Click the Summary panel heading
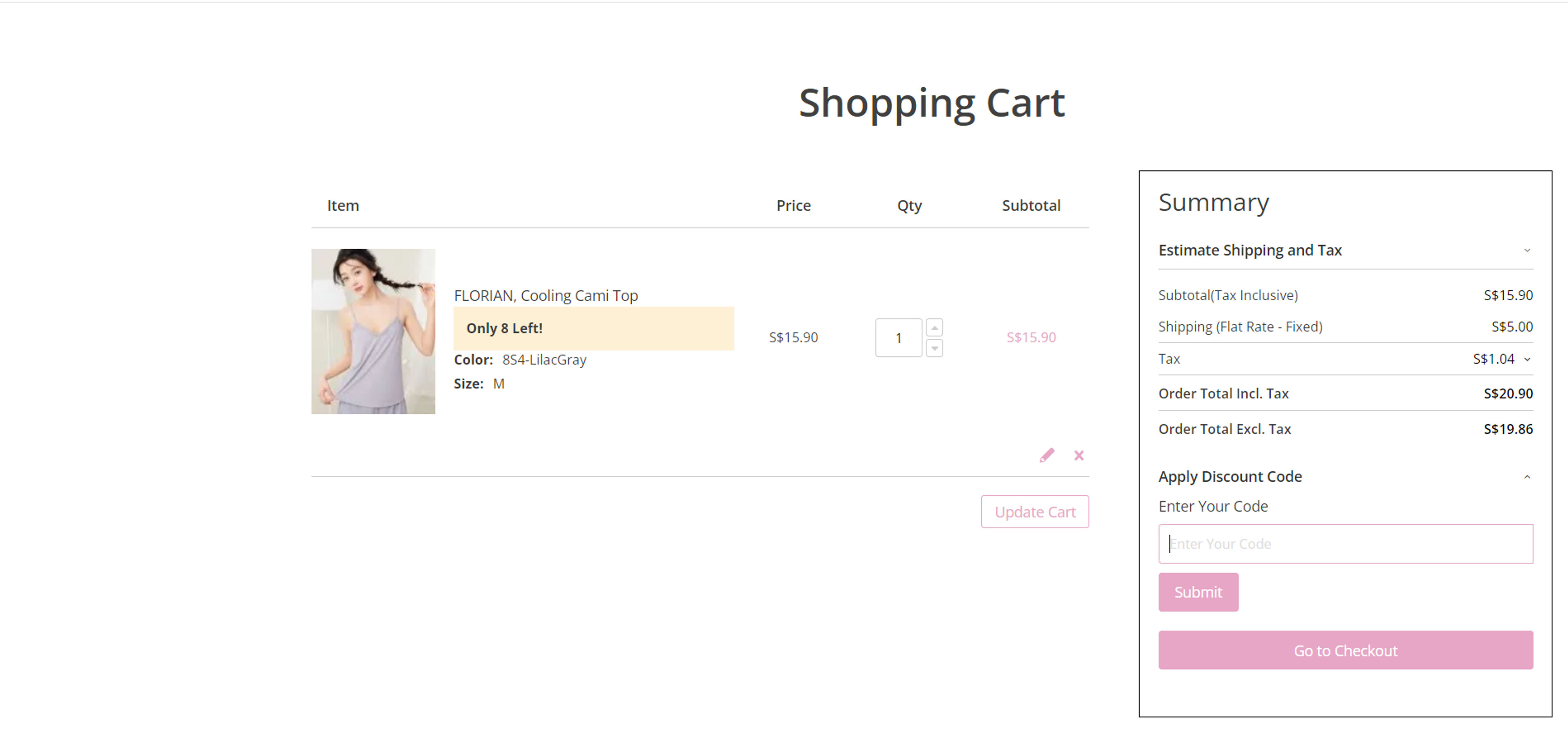 pyautogui.click(x=1214, y=203)
